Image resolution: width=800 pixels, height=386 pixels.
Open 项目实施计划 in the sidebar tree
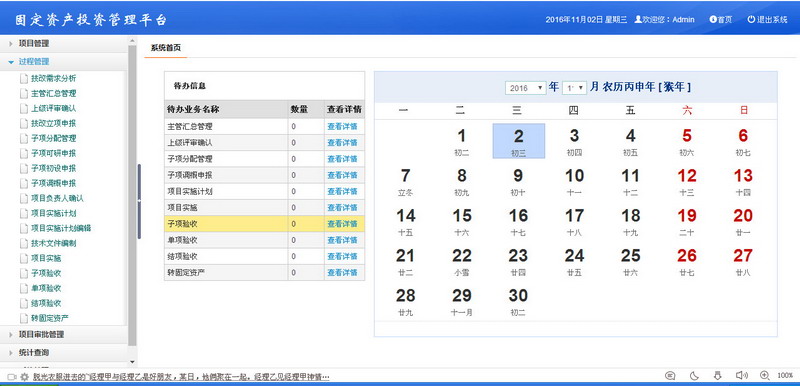[x=54, y=213]
